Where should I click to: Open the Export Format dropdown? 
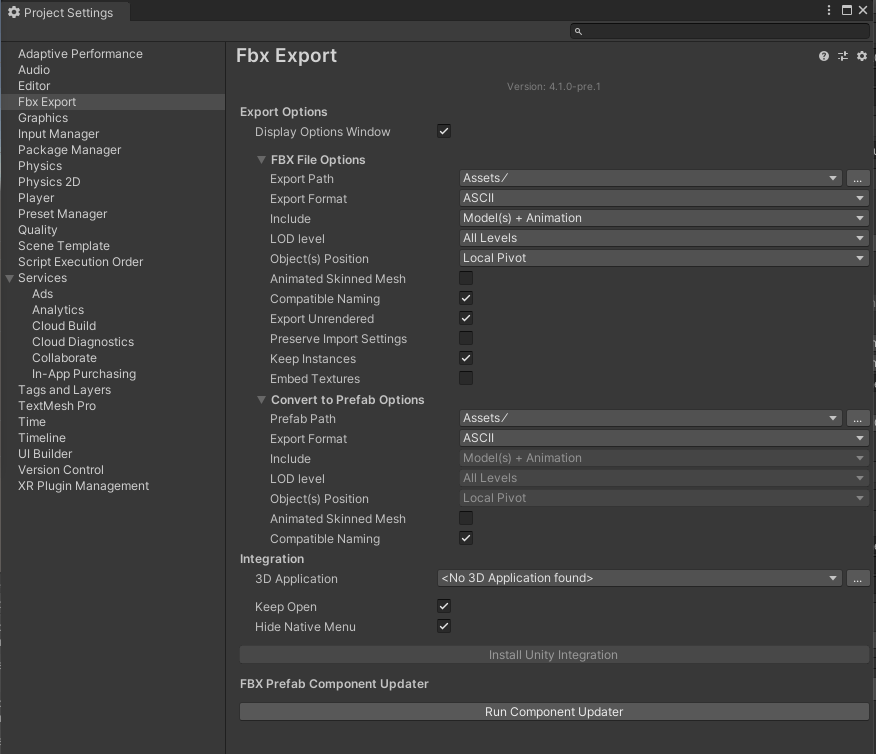[660, 198]
